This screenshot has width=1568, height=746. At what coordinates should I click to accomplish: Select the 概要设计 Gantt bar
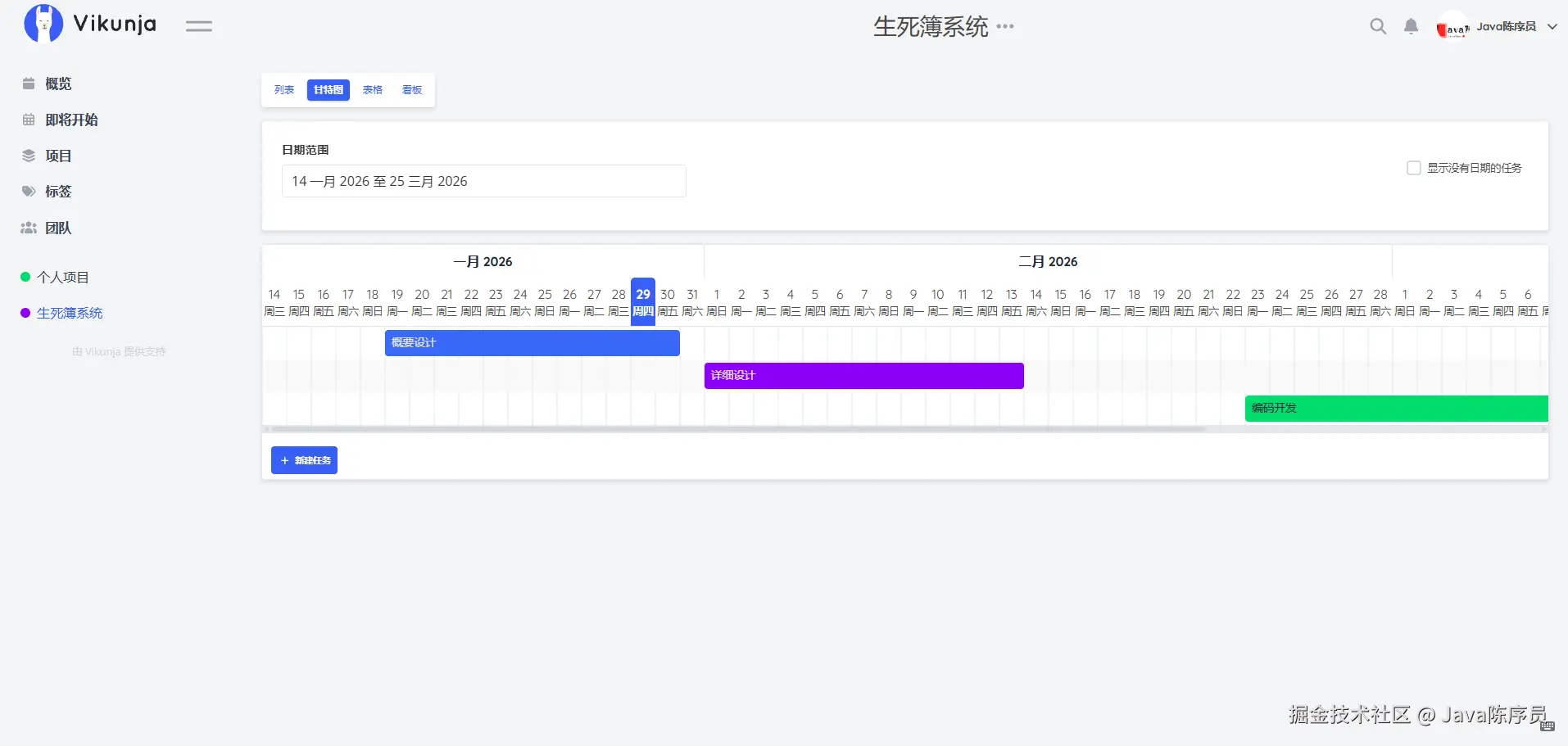point(532,343)
